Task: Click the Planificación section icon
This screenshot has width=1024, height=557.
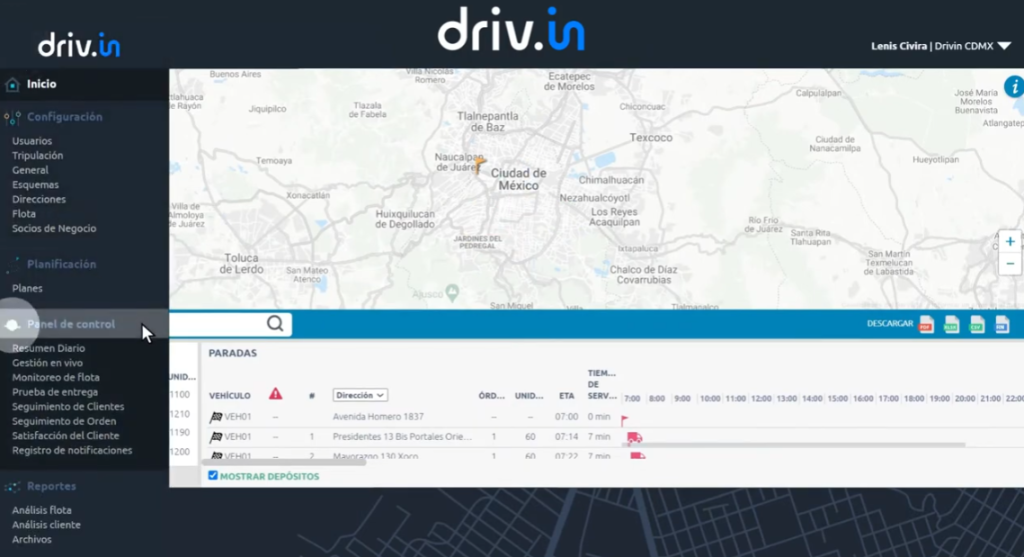Action: point(12,264)
